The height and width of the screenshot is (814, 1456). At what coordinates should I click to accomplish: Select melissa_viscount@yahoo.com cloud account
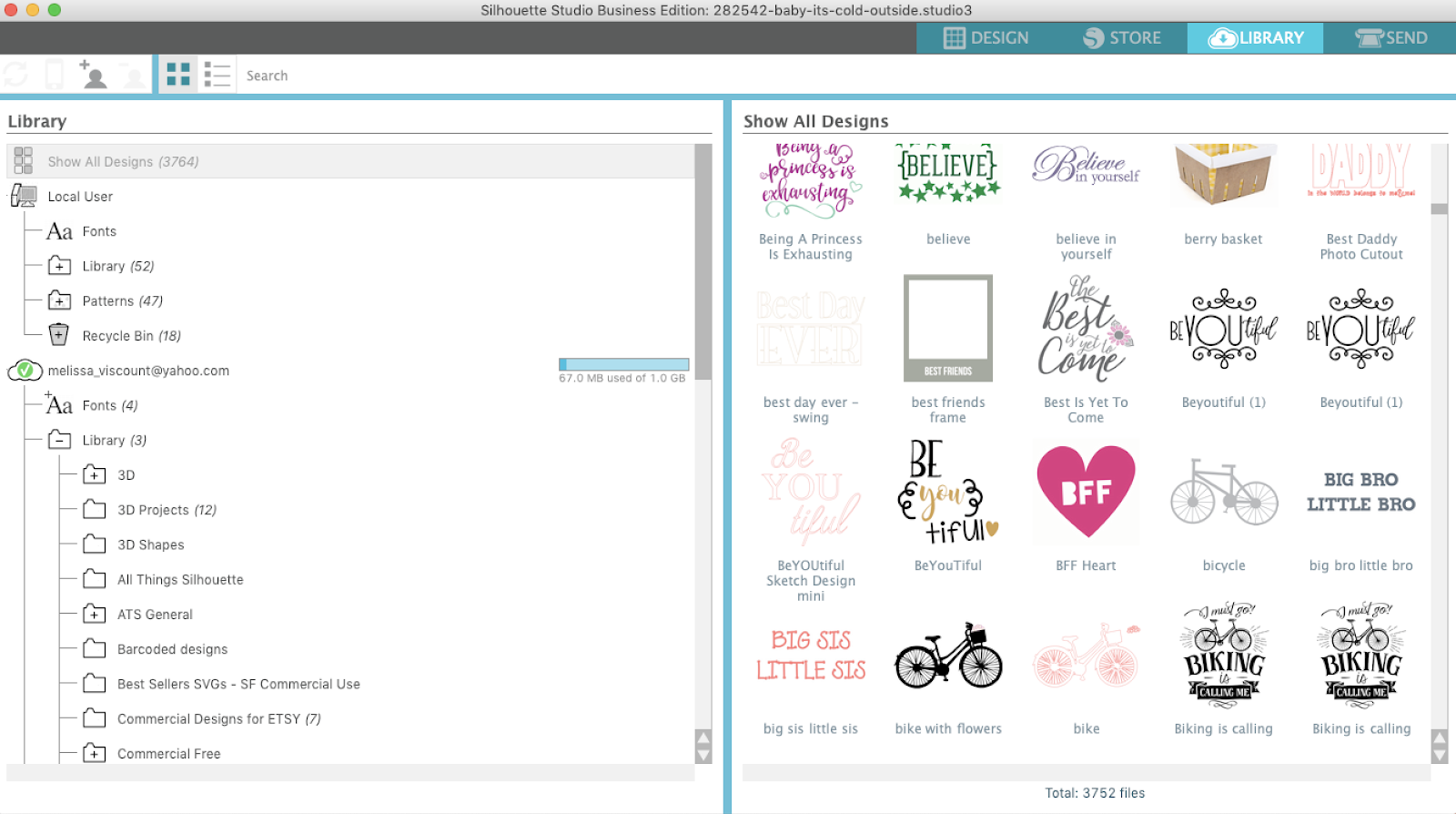coord(138,371)
